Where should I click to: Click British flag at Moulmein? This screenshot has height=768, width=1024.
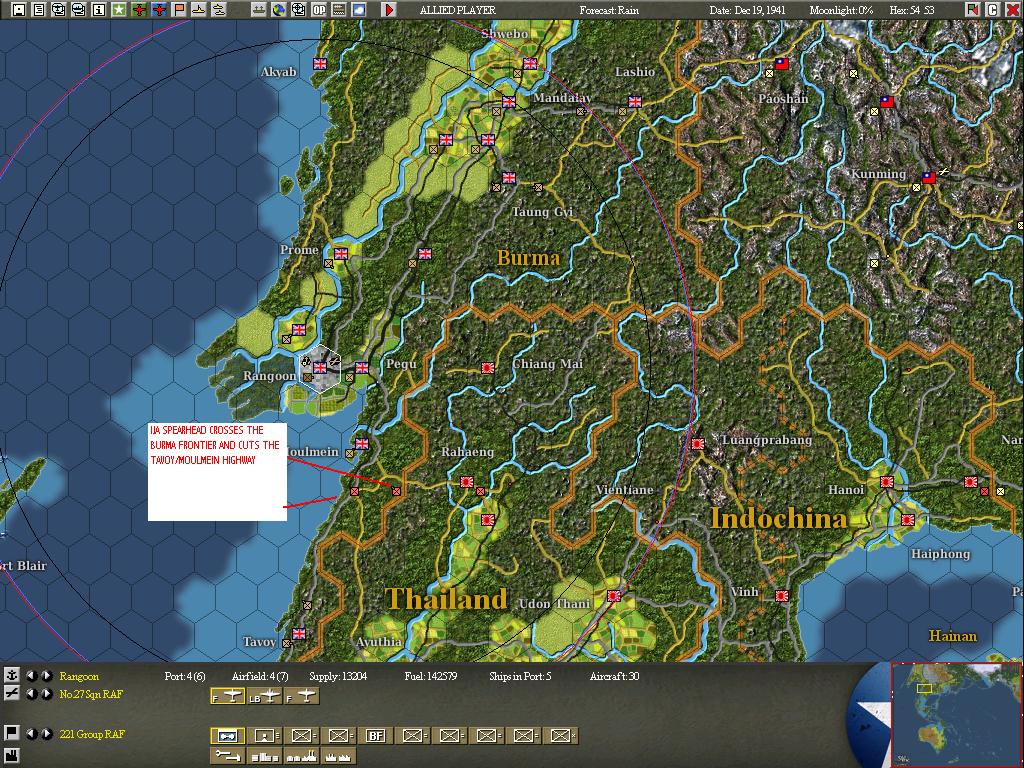tap(361, 443)
